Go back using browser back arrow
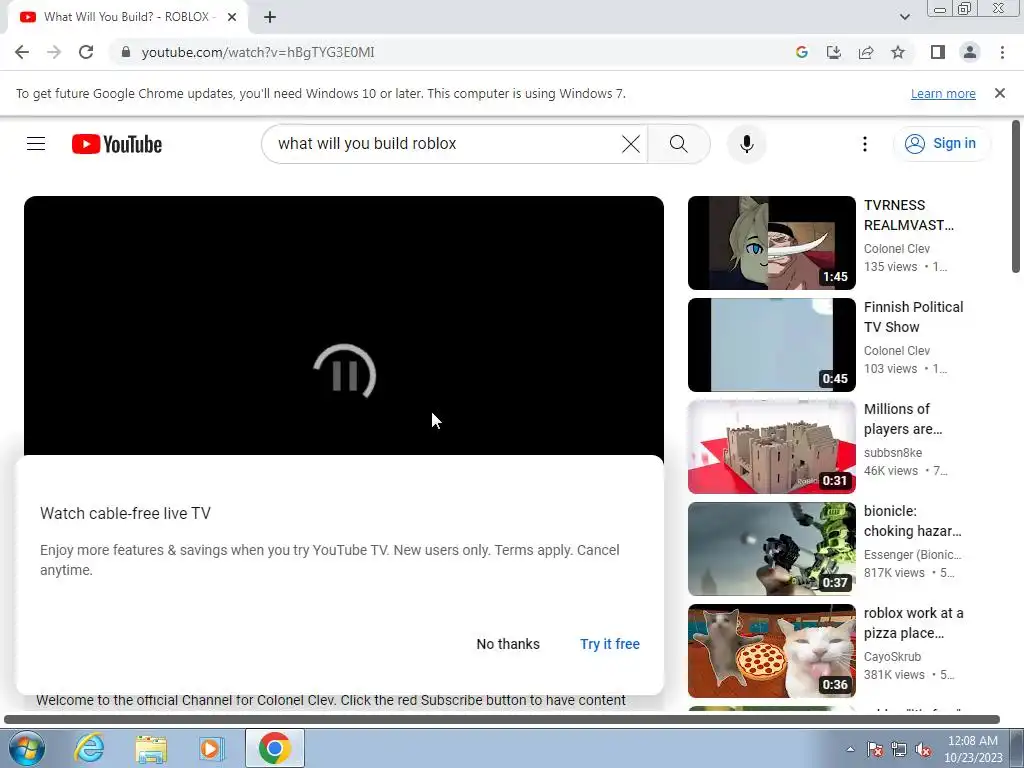 pyautogui.click(x=22, y=52)
